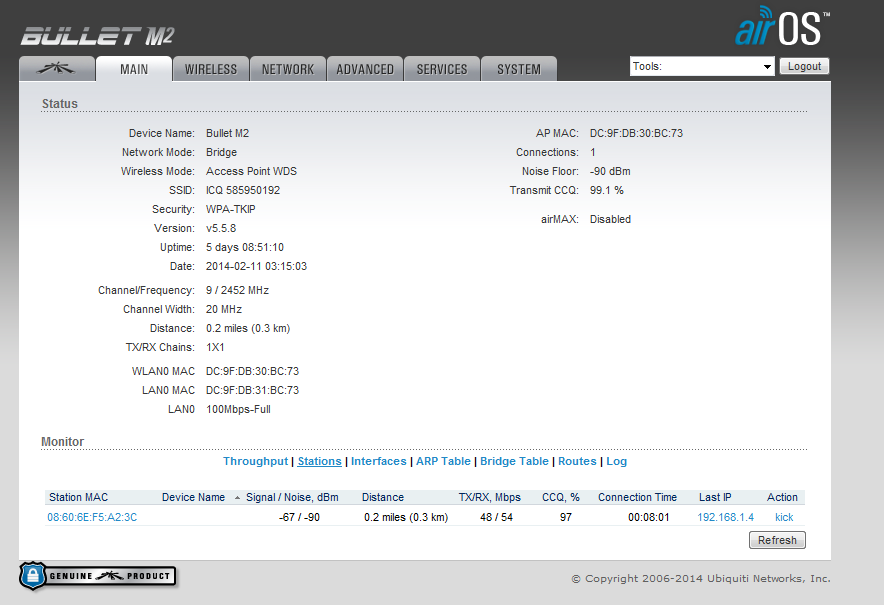
Task: Click station connection time 00:08:01
Action: (648, 517)
